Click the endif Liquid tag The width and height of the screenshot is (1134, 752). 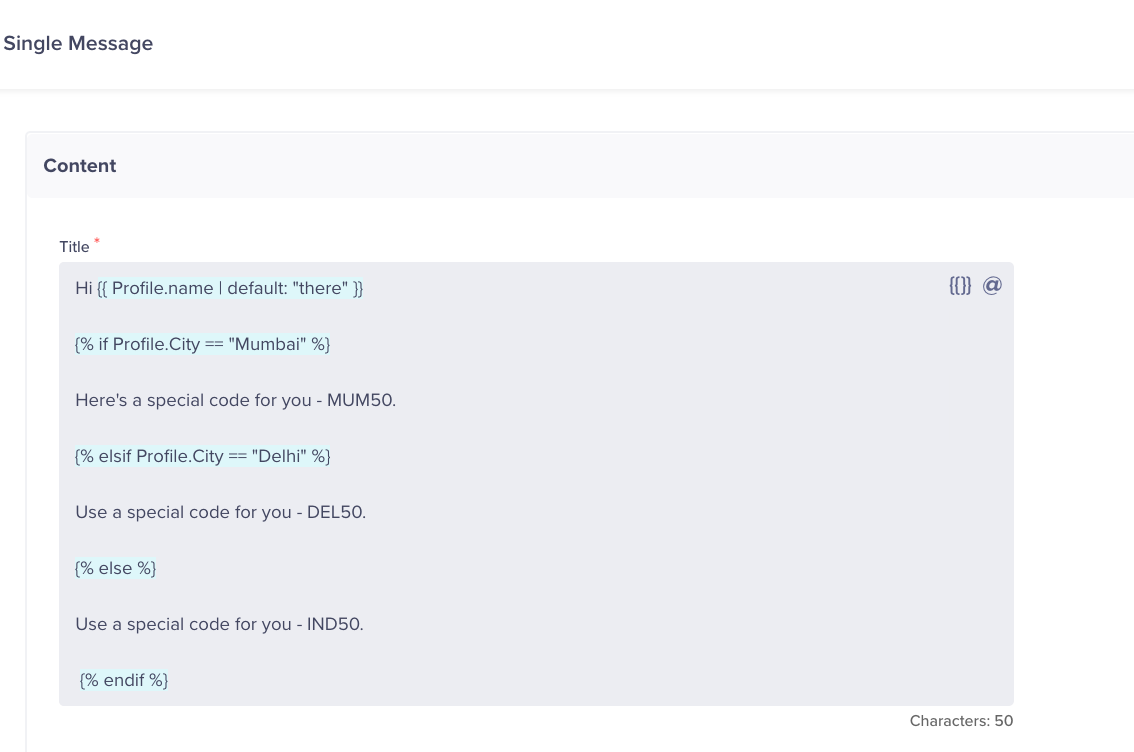coord(124,680)
